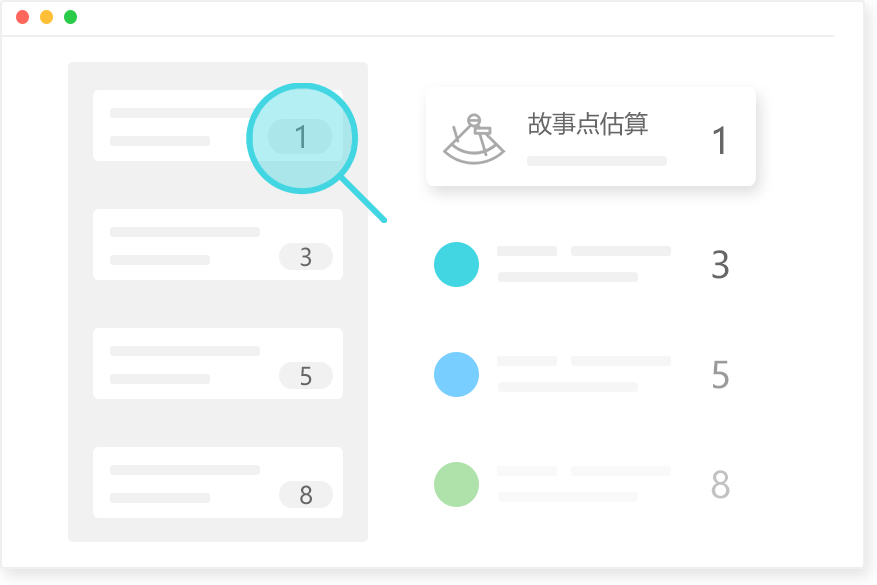Screen dimensions: 877x585
Task: Open the left list card with badge 3
Action: pyautogui.click(x=218, y=244)
